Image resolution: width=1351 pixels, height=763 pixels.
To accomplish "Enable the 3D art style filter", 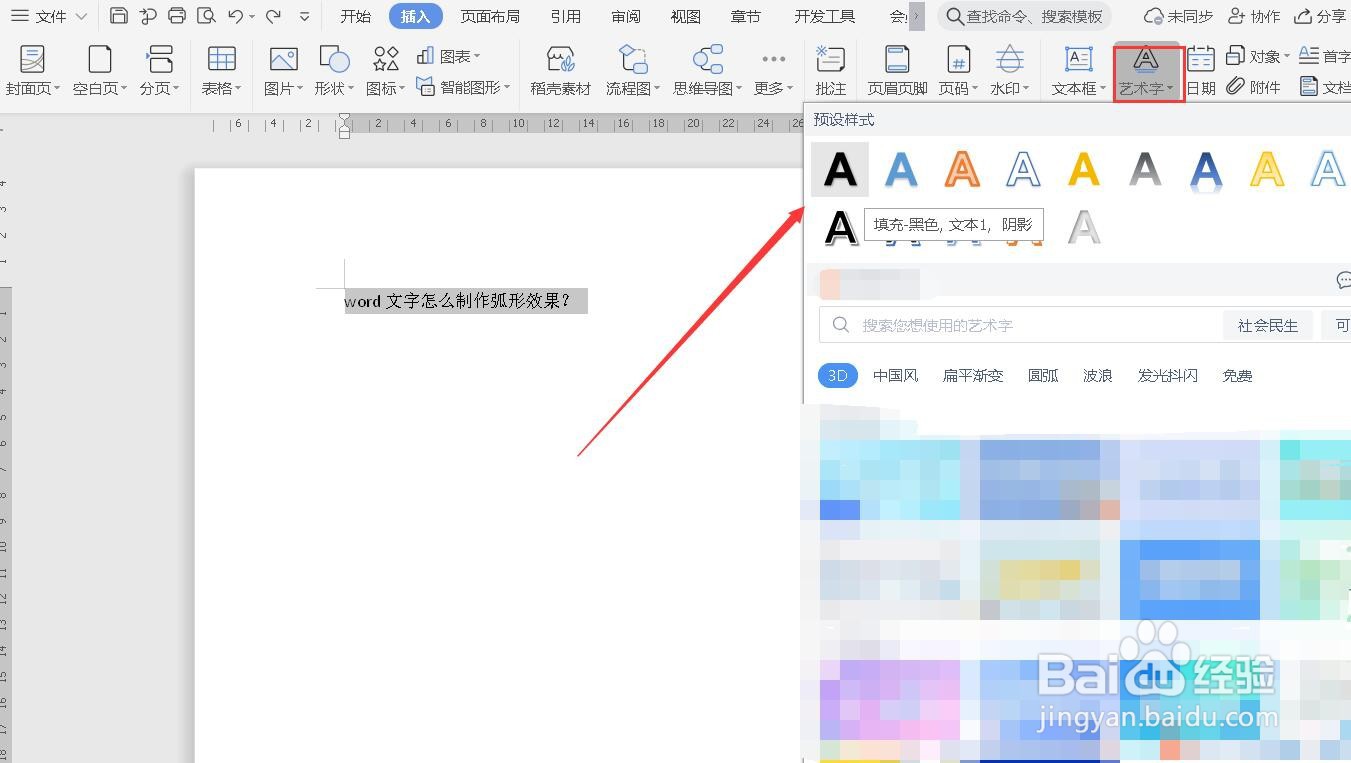I will pyautogui.click(x=837, y=375).
